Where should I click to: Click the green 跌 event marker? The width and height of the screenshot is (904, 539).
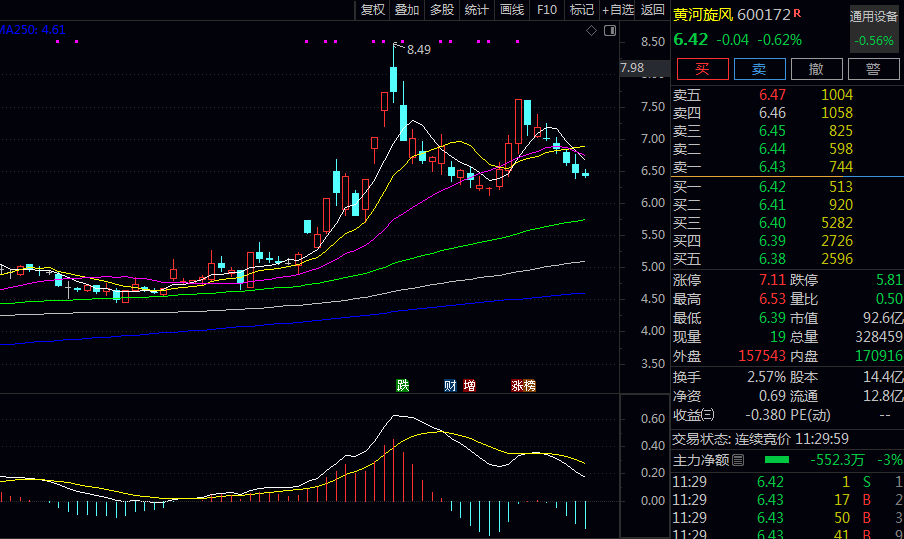point(403,385)
